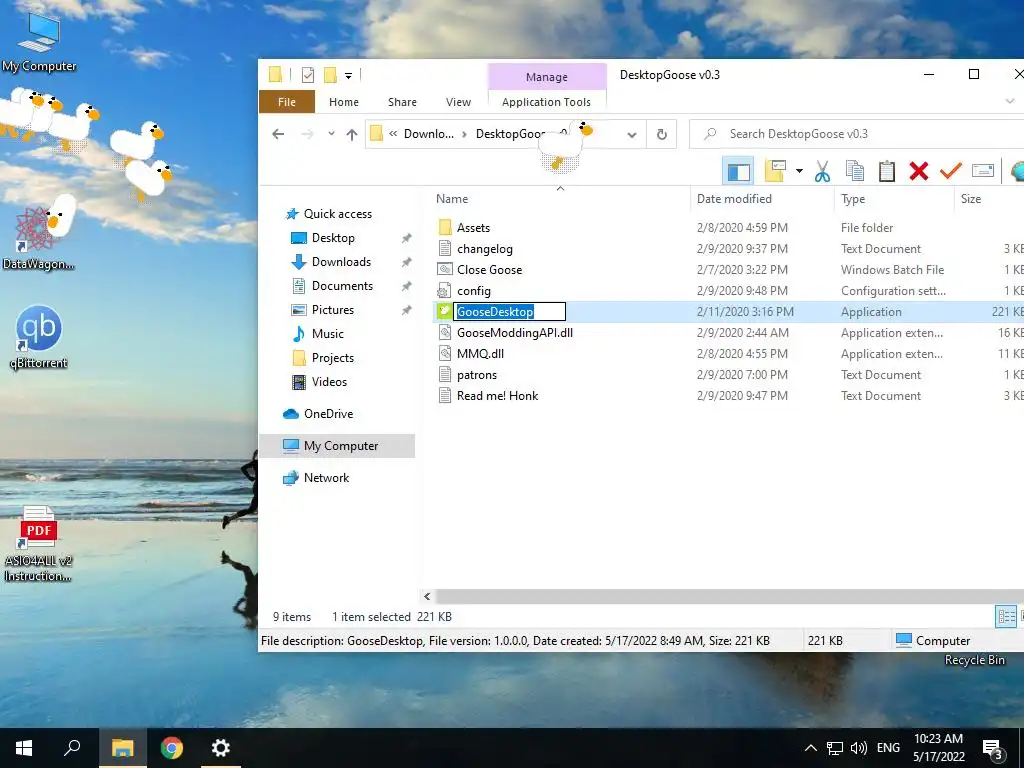1024x768 pixels.
Task: Click the Properties icon in quick access toolbar
Action: (x=308, y=76)
